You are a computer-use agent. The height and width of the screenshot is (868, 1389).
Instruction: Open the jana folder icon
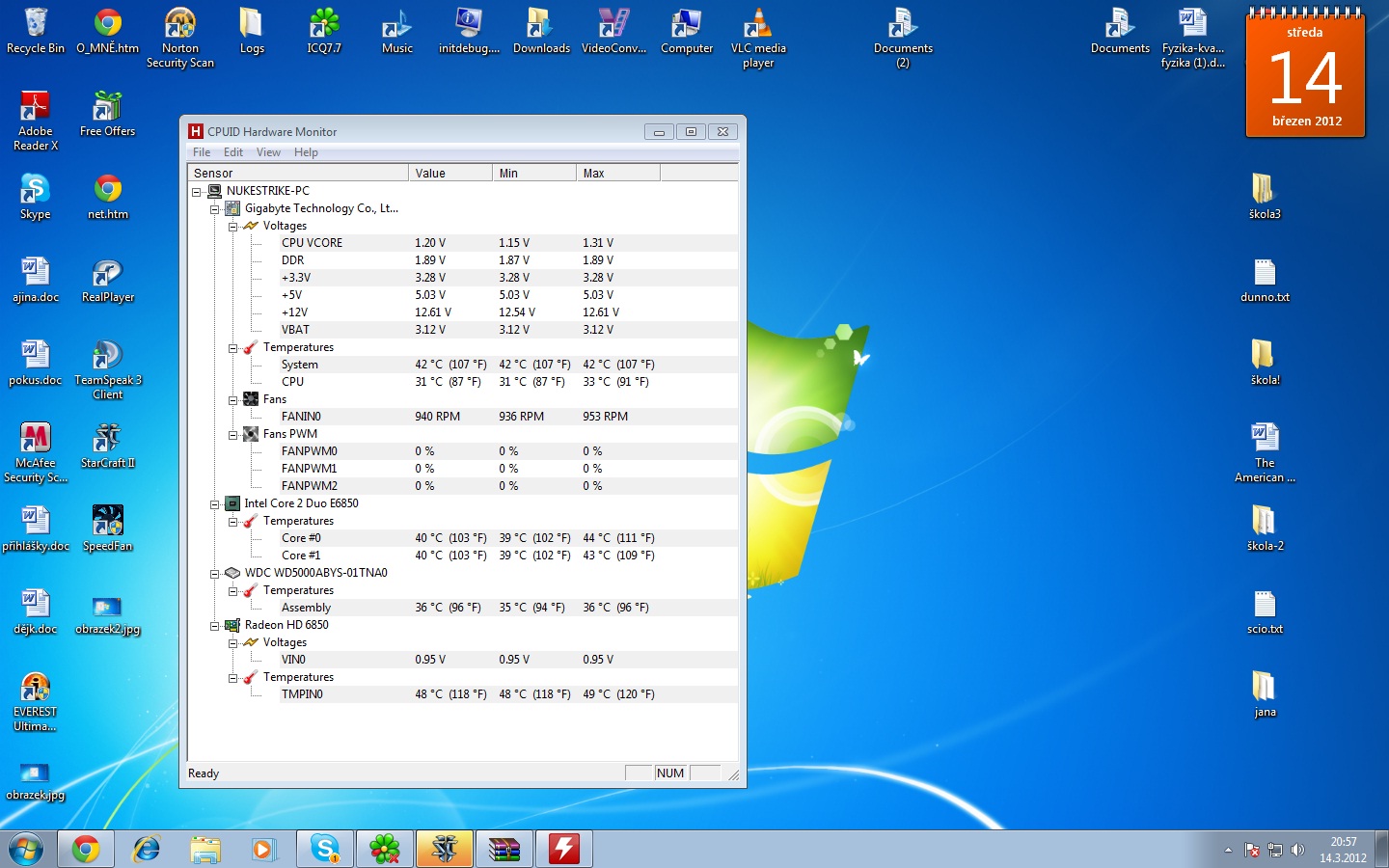[x=1265, y=694]
